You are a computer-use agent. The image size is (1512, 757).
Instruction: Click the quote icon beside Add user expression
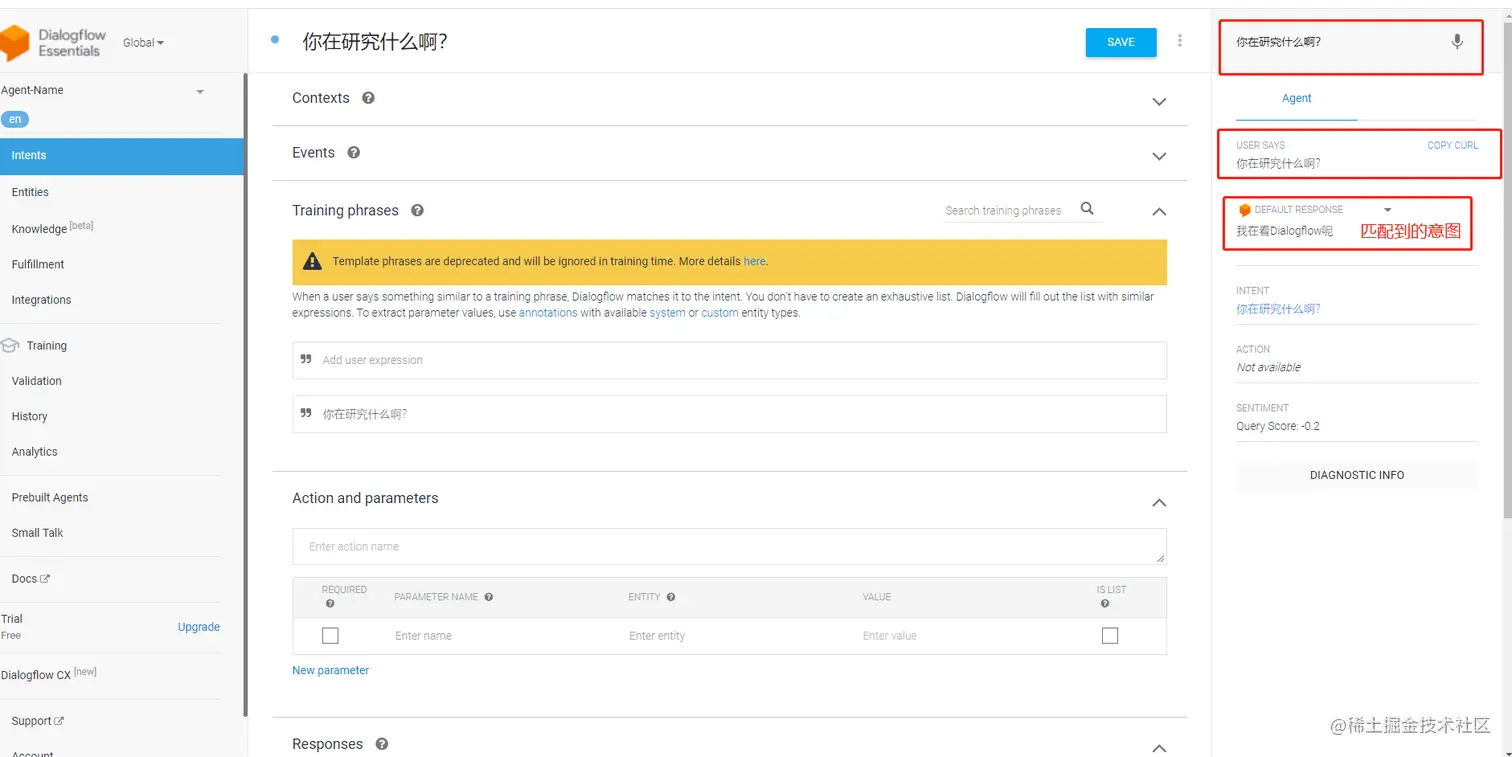[306, 359]
